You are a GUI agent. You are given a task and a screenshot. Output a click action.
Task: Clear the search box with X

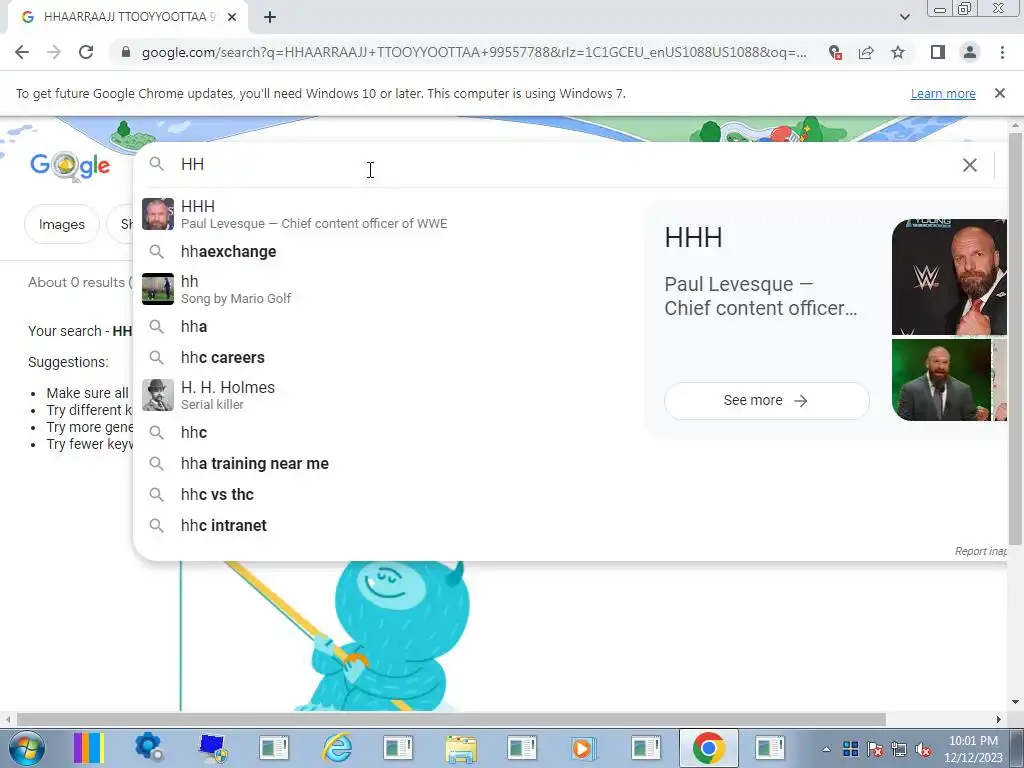970,165
